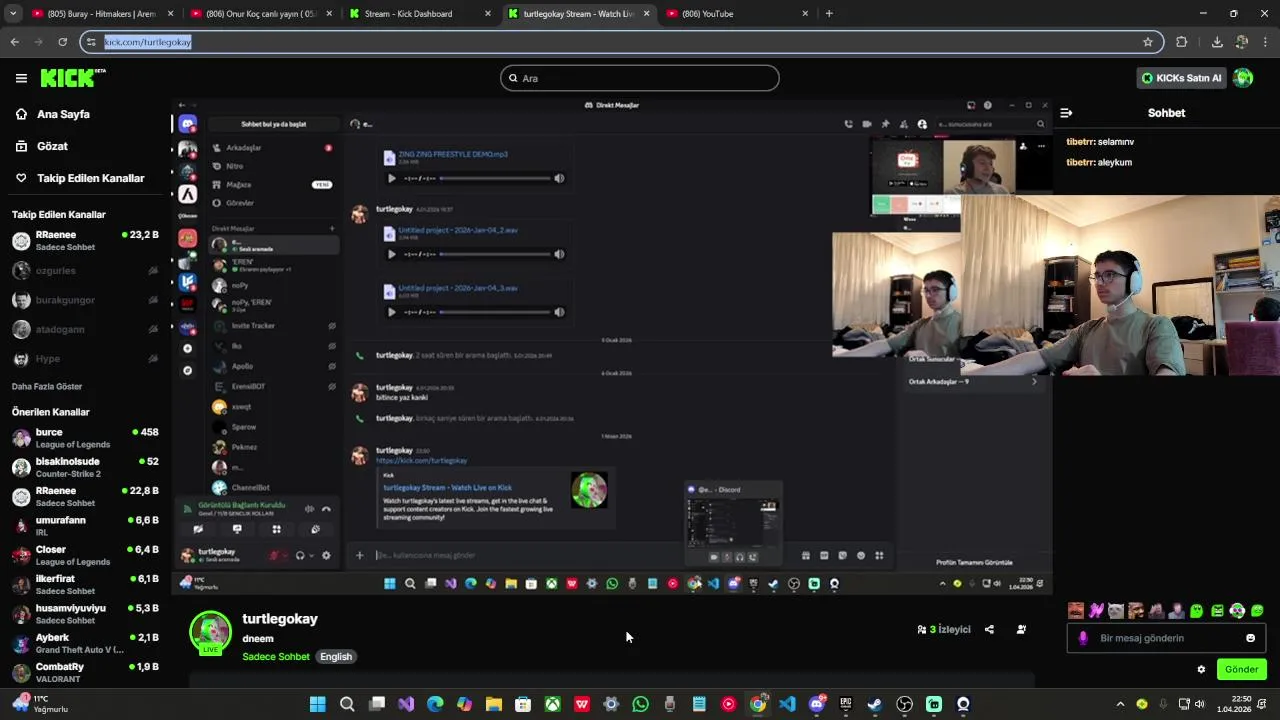Open the Kick hamburger sidebar menu
Screen dimensions: 1280x720
(21, 78)
